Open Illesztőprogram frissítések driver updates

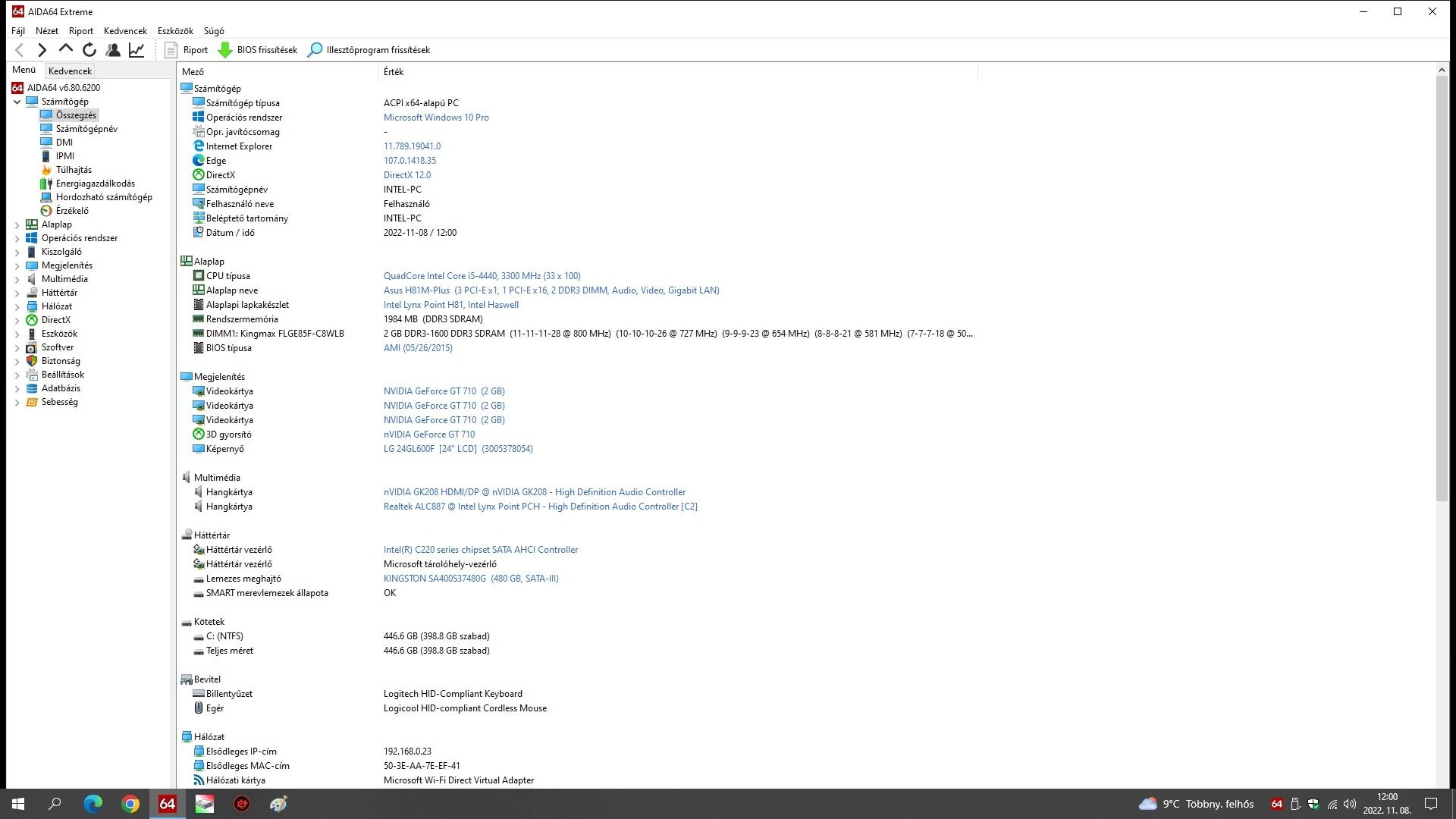tap(369, 50)
